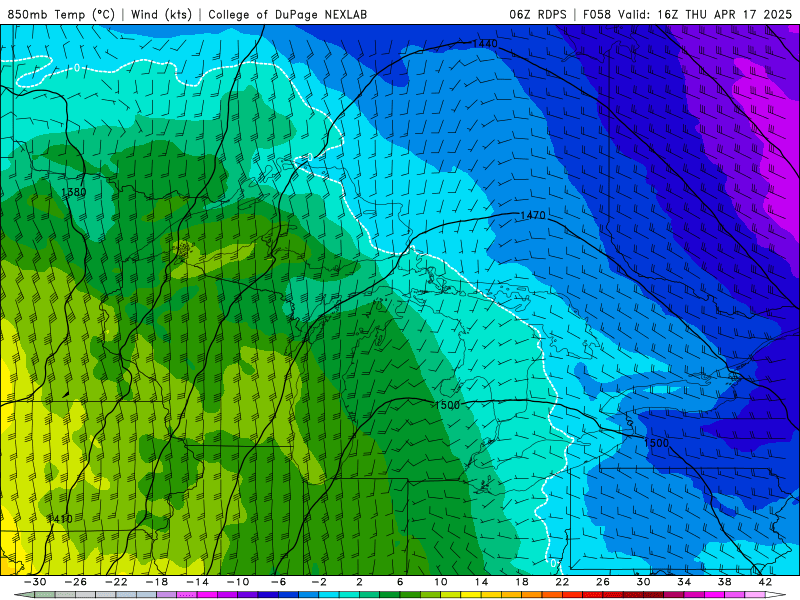Select the "06Z RDPS" model run label
Viewport: 800px width, 600px height.
(538, 14)
